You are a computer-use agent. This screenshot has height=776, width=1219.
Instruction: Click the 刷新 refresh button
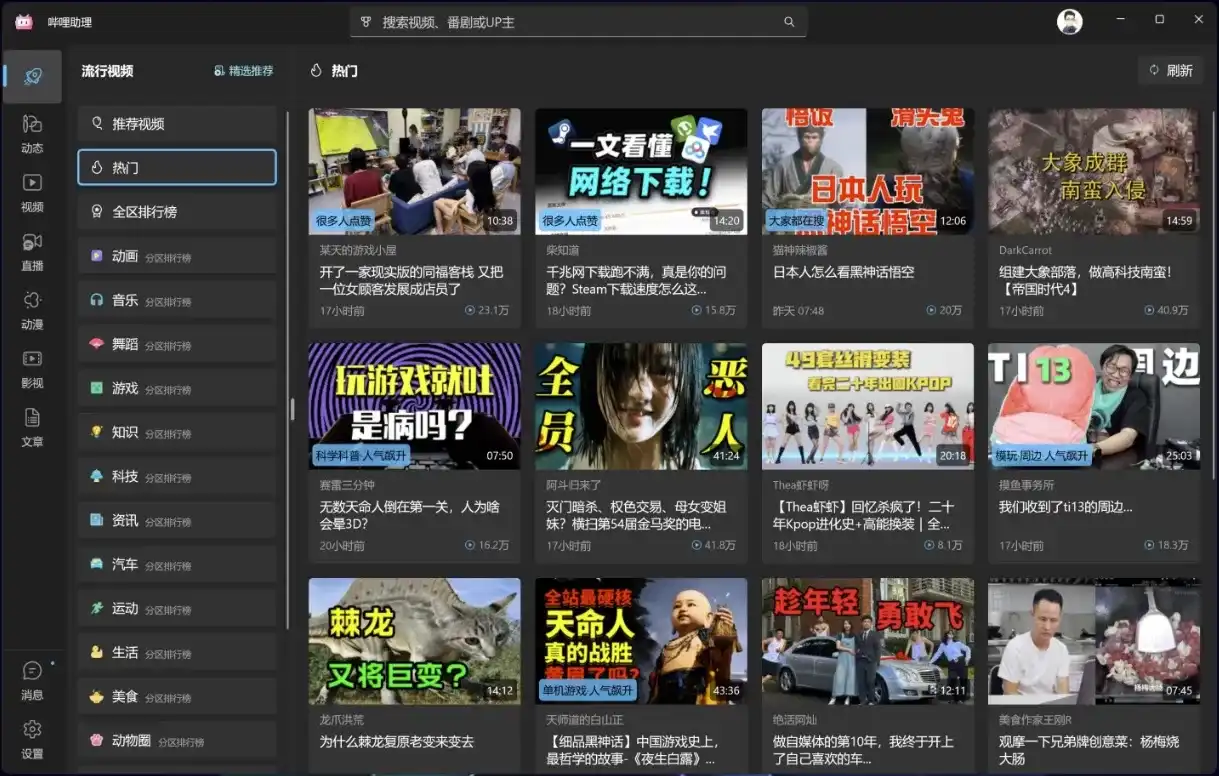[1170, 70]
